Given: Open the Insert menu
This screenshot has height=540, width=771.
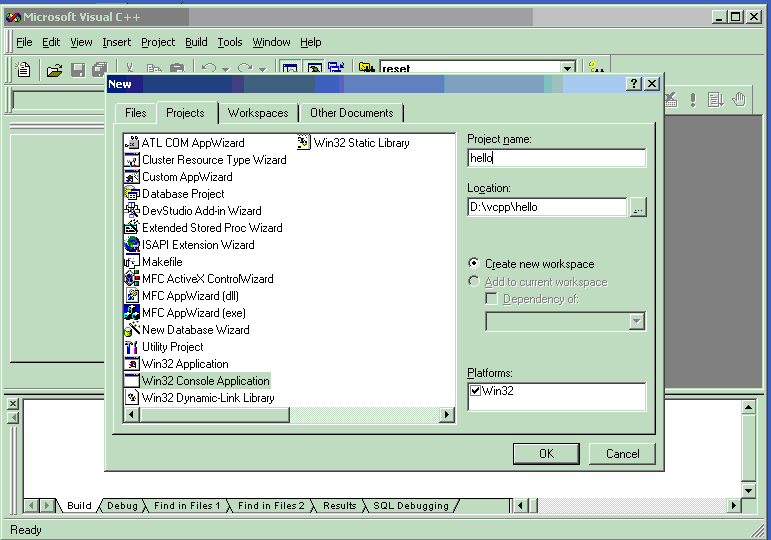Looking at the screenshot, I should (117, 42).
